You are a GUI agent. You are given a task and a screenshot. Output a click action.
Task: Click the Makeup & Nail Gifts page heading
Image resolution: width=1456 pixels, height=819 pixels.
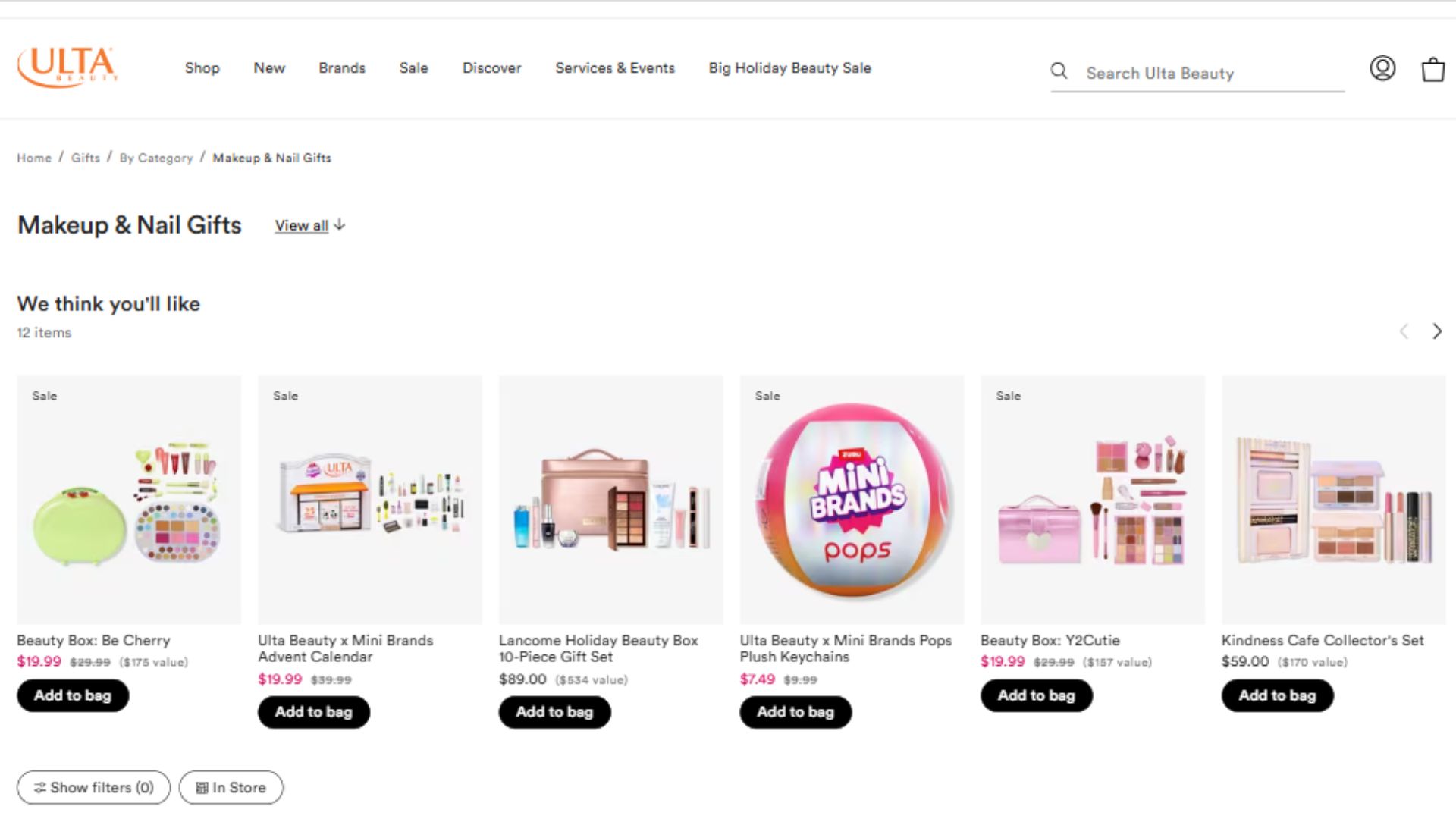pyautogui.click(x=129, y=225)
